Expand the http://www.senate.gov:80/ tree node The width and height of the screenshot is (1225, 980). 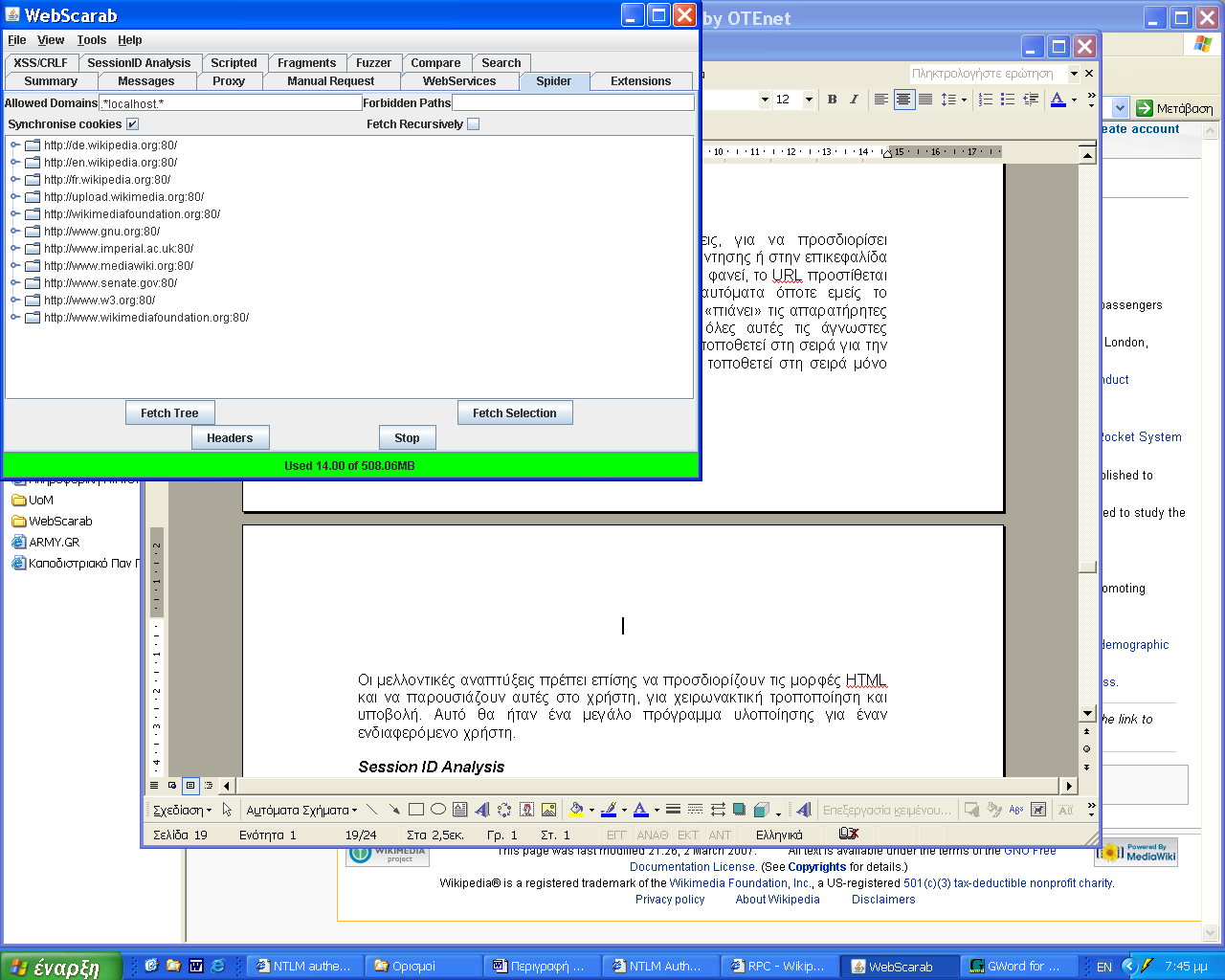tap(15, 283)
